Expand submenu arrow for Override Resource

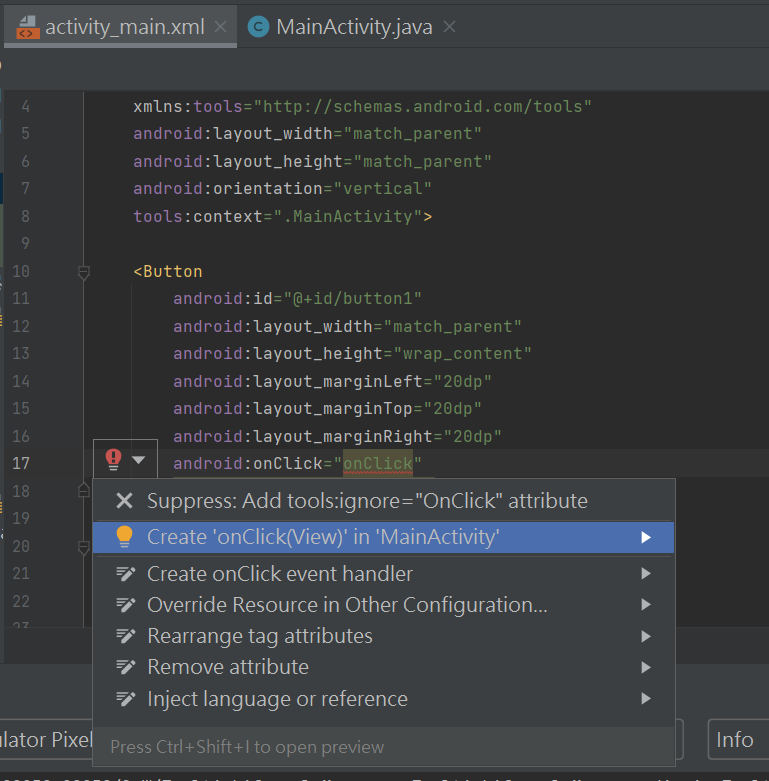tap(646, 605)
